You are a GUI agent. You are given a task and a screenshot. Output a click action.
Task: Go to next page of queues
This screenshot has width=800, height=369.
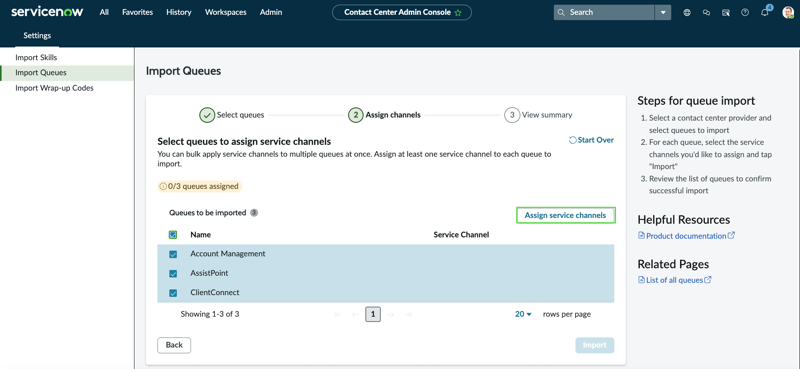pos(391,314)
